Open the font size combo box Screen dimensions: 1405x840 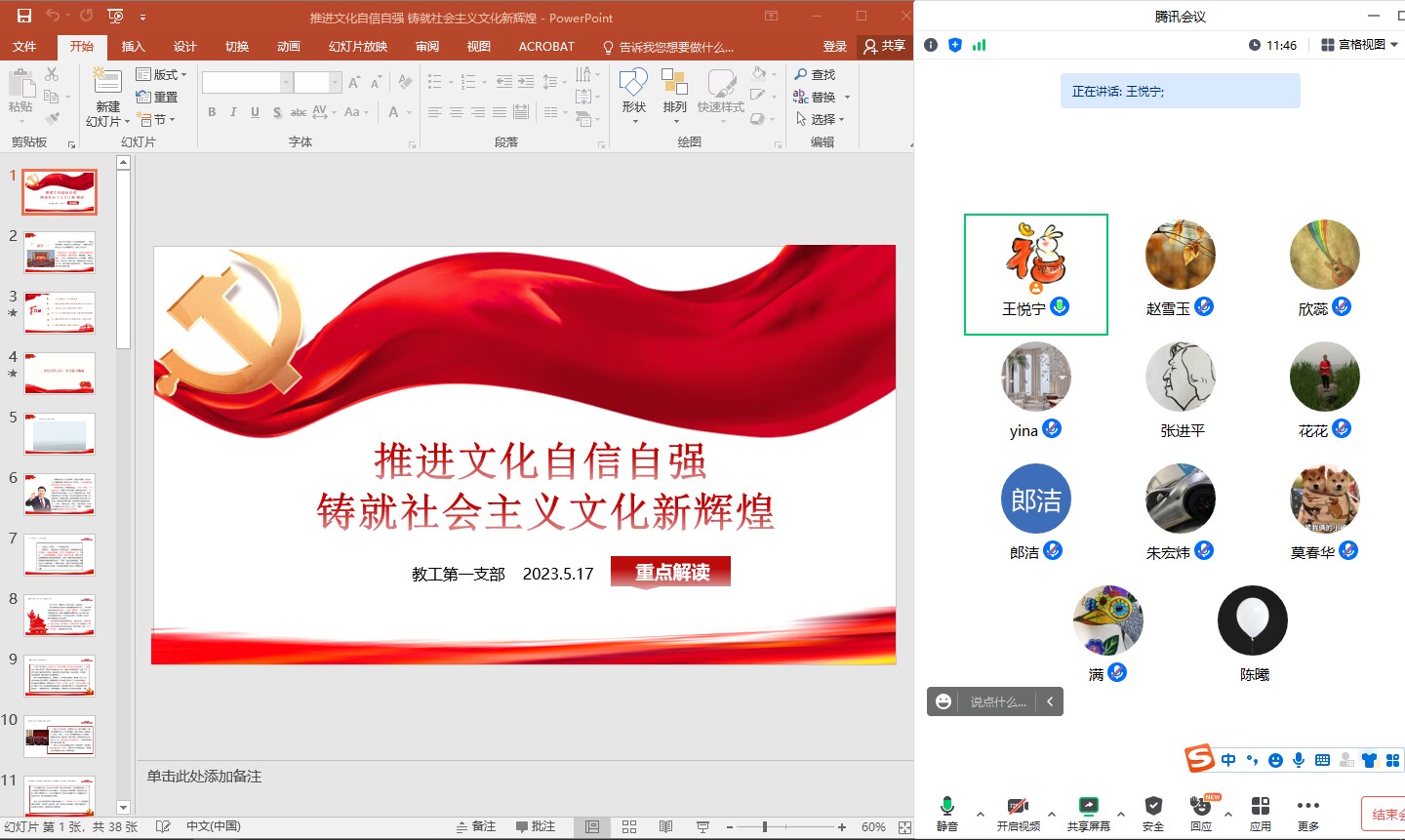coord(317,83)
